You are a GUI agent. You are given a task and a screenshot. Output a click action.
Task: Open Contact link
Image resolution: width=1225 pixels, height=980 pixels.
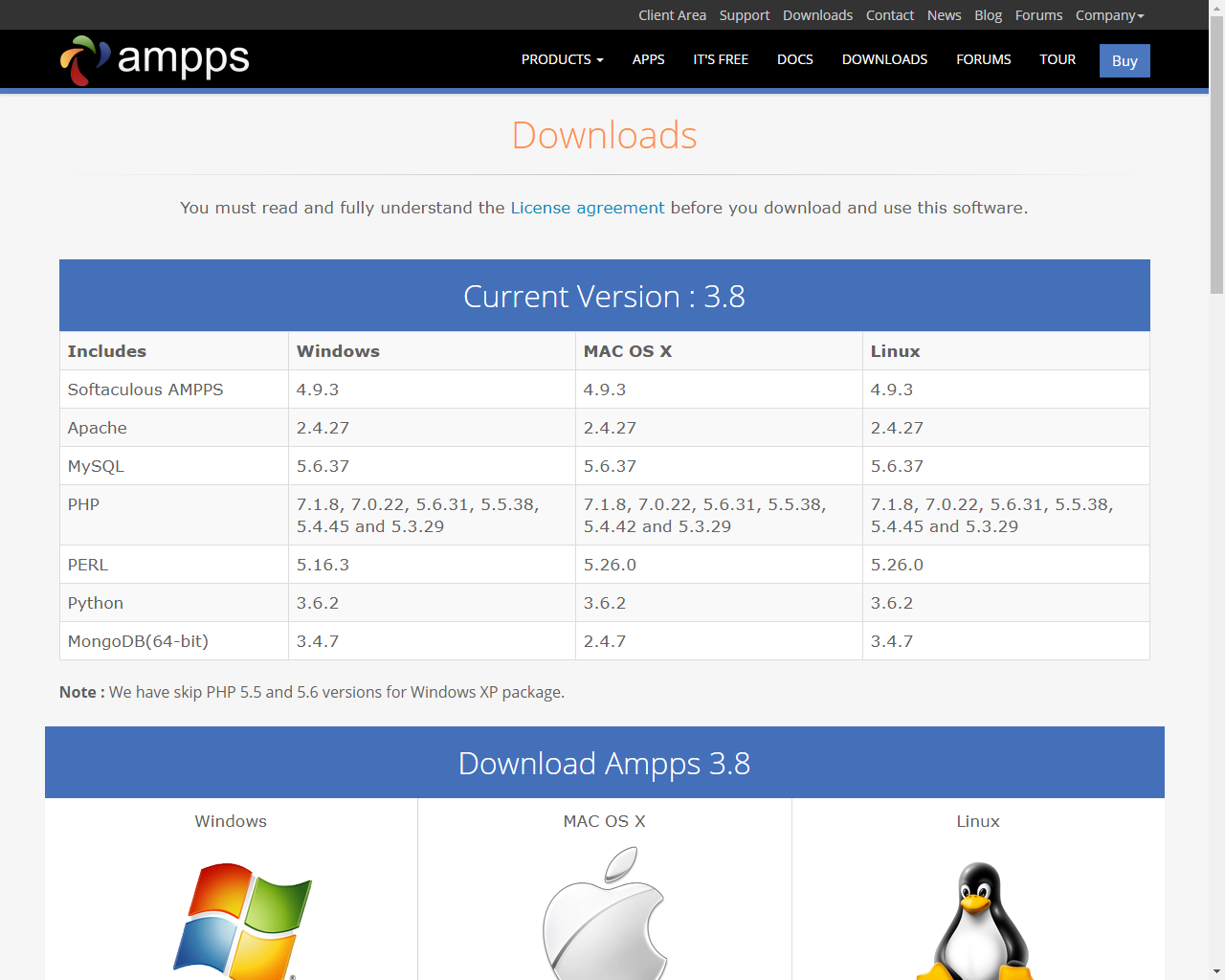[889, 15]
